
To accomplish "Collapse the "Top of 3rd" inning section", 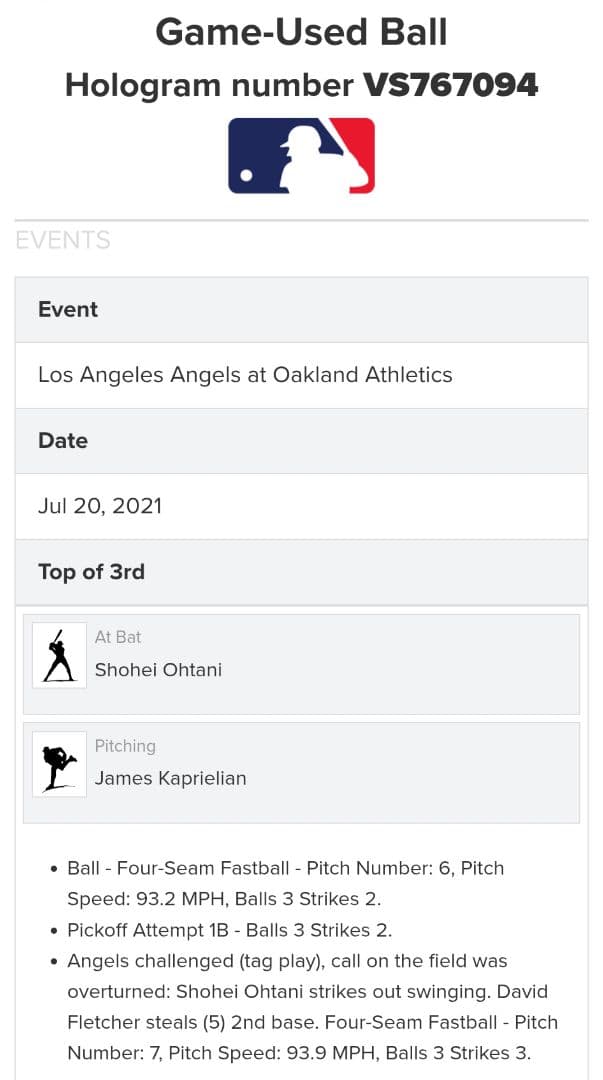I will point(91,572).
